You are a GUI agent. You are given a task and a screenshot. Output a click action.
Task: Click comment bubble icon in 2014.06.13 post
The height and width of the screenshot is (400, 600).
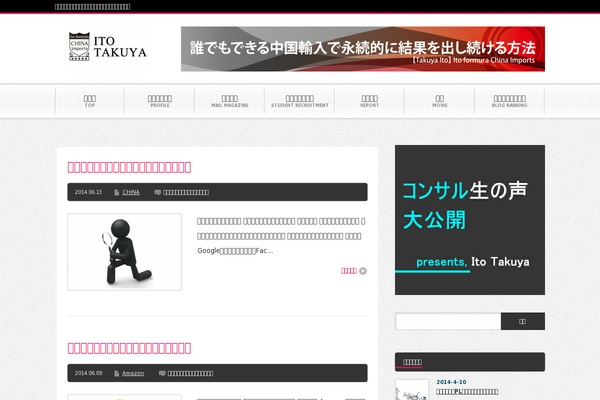click(158, 192)
